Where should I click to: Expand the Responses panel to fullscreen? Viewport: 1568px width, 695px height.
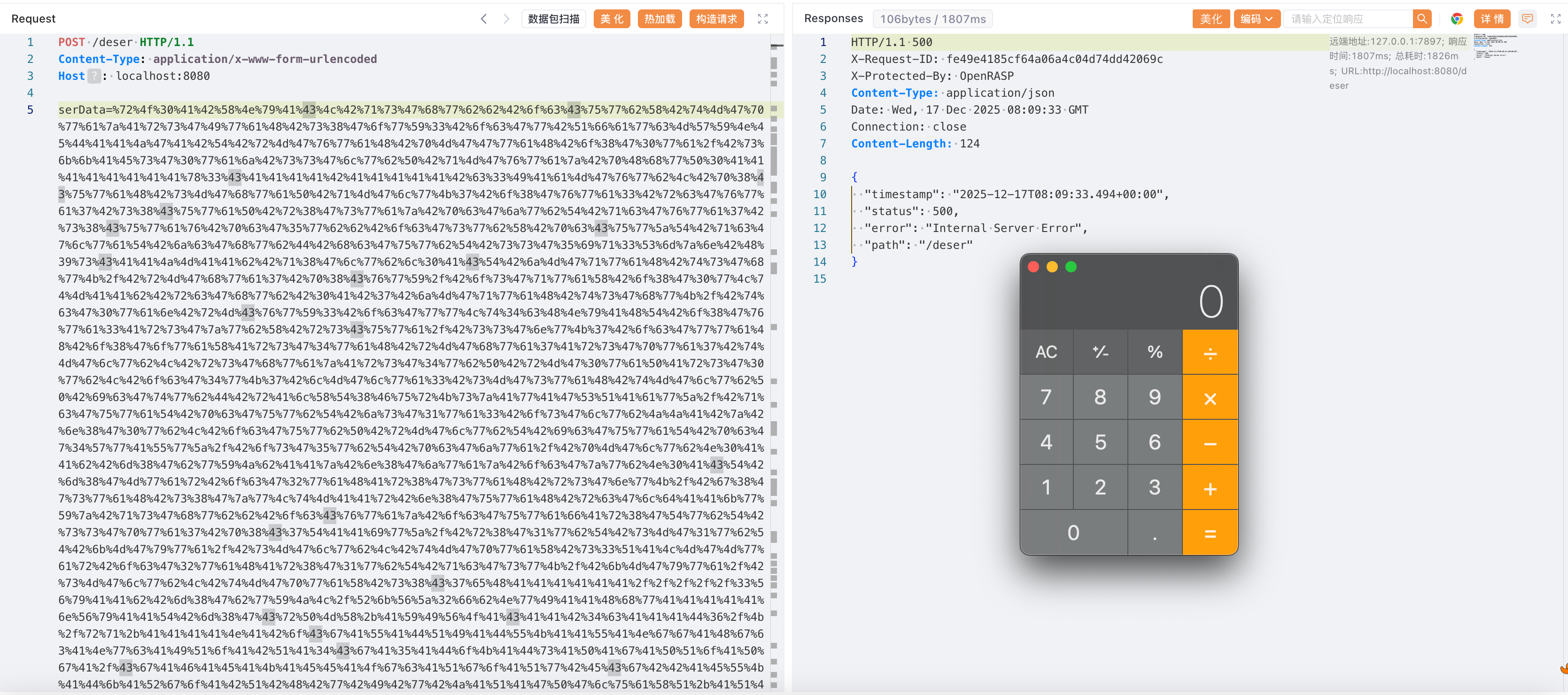coord(1555,19)
